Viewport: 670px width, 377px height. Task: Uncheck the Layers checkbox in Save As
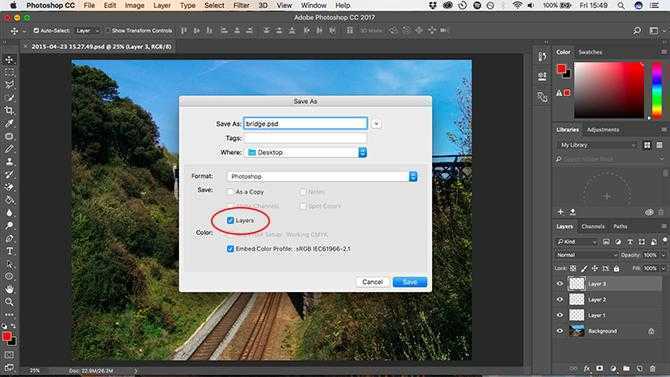(x=230, y=221)
